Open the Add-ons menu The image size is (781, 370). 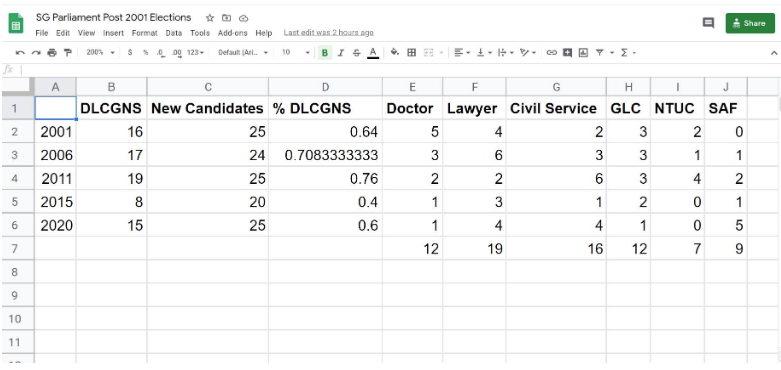coord(233,33)
